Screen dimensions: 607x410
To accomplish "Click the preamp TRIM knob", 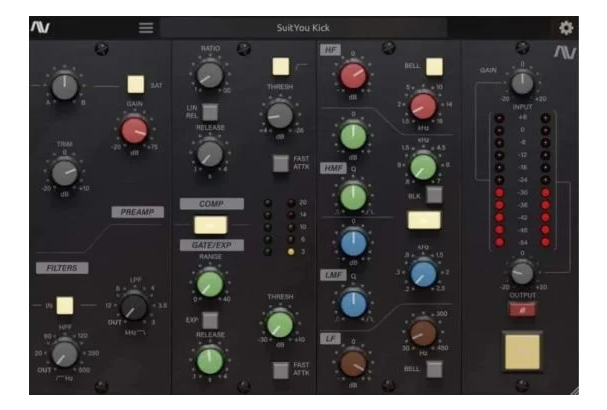I will click(65, 173).
